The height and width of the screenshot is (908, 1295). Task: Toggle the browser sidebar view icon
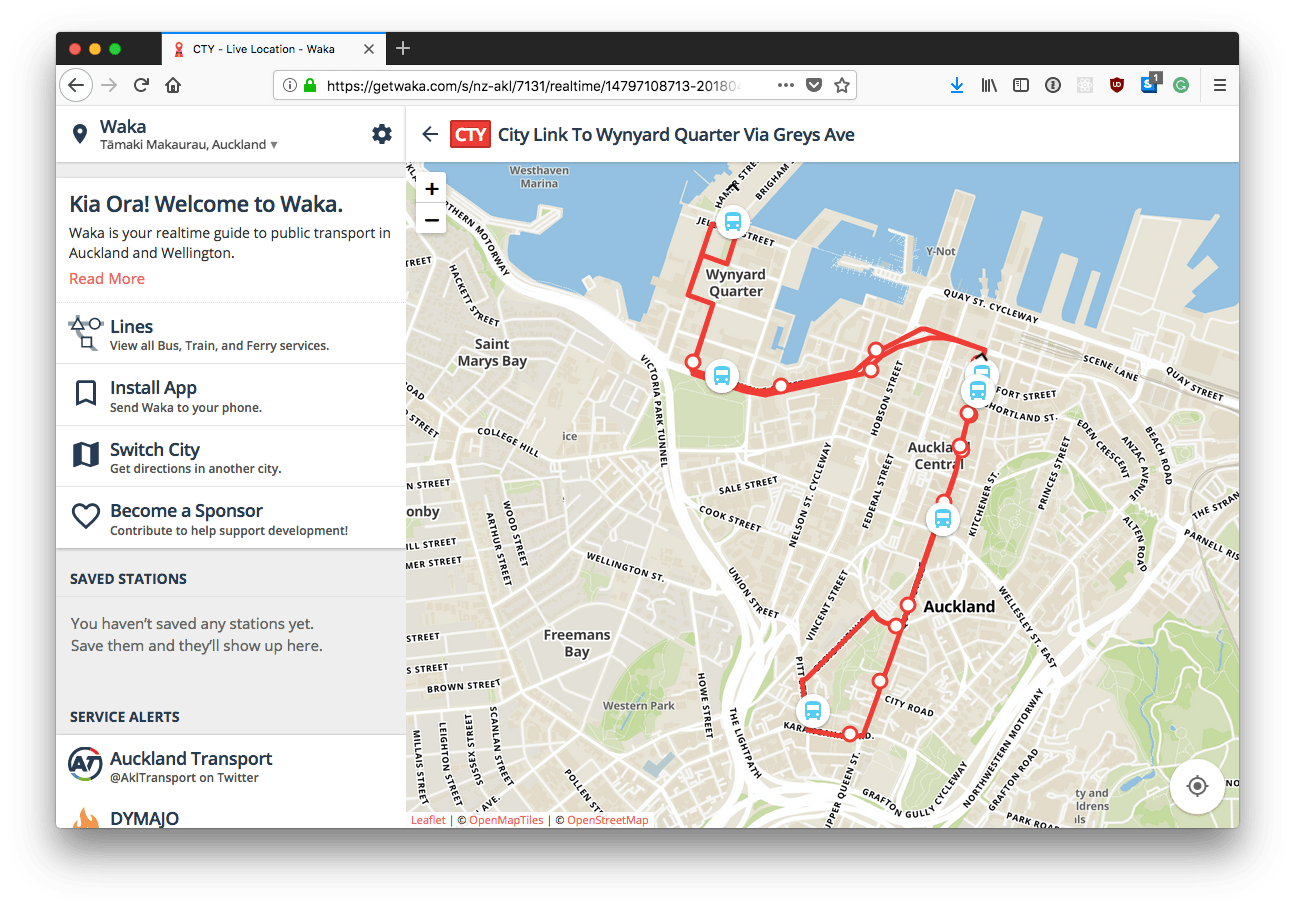pos(1020,86)
